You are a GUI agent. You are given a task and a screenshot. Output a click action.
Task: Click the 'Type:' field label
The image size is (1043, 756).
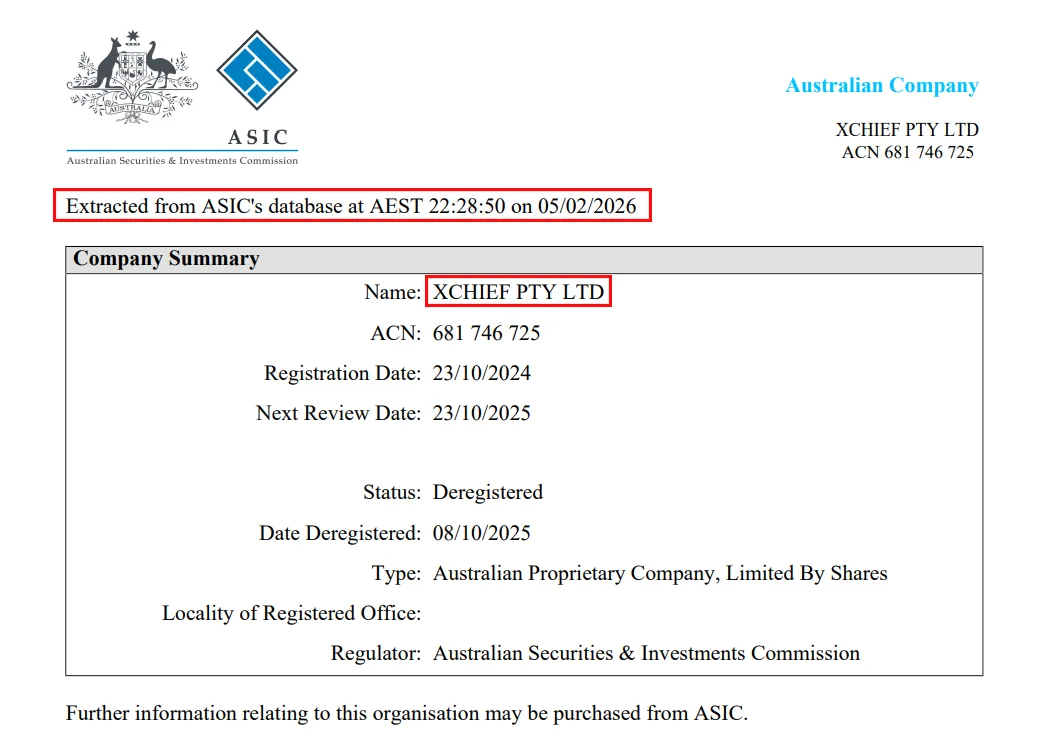(396, 573)
